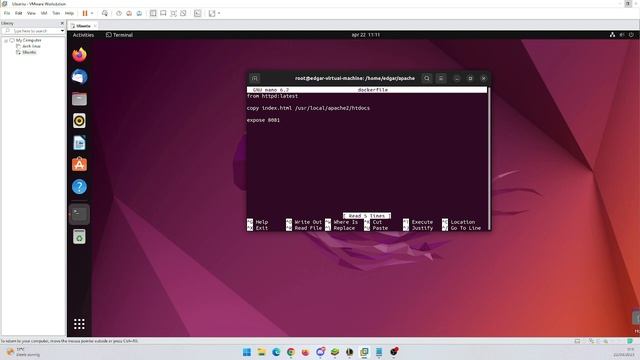Open the View menu in VMware

tap(31, 13)
